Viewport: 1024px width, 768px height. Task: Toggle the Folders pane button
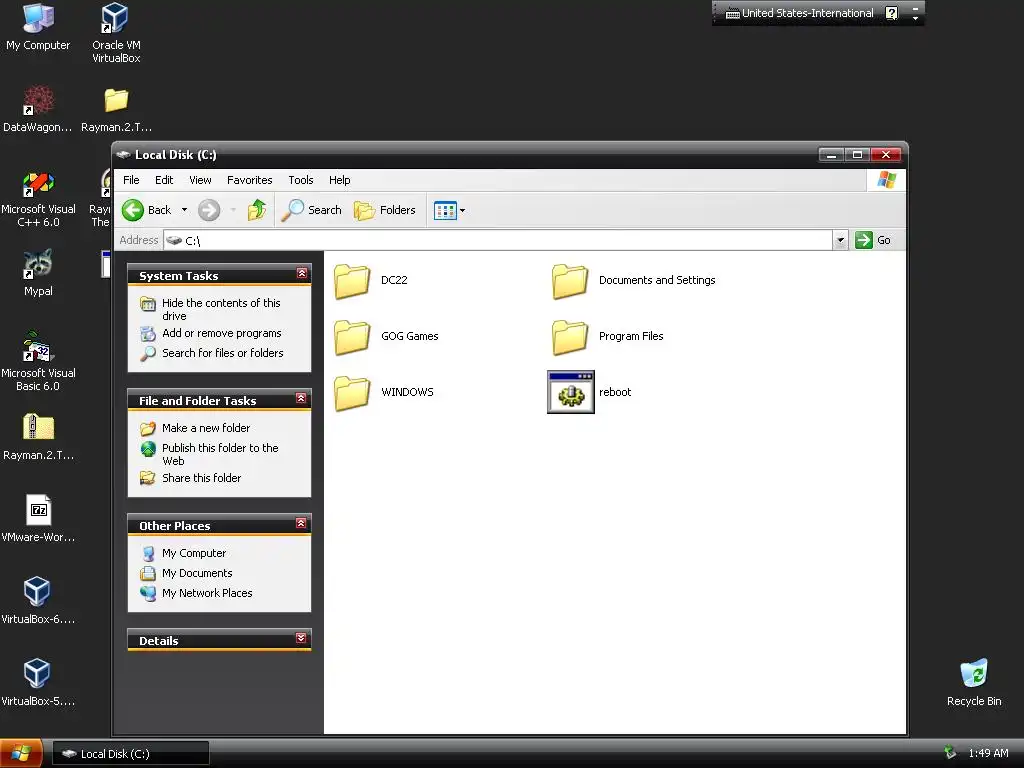(385, 210)
